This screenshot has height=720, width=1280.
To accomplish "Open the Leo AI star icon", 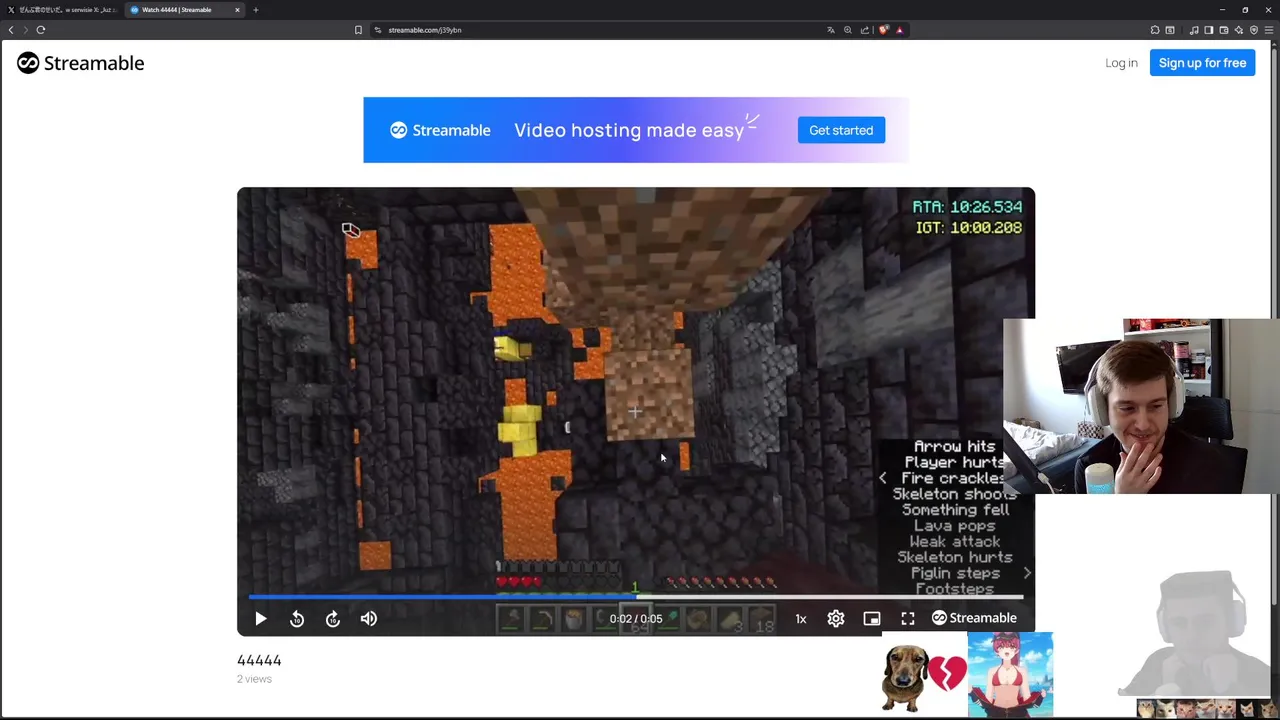I will pyautogui.click(x=1238, y=30).
